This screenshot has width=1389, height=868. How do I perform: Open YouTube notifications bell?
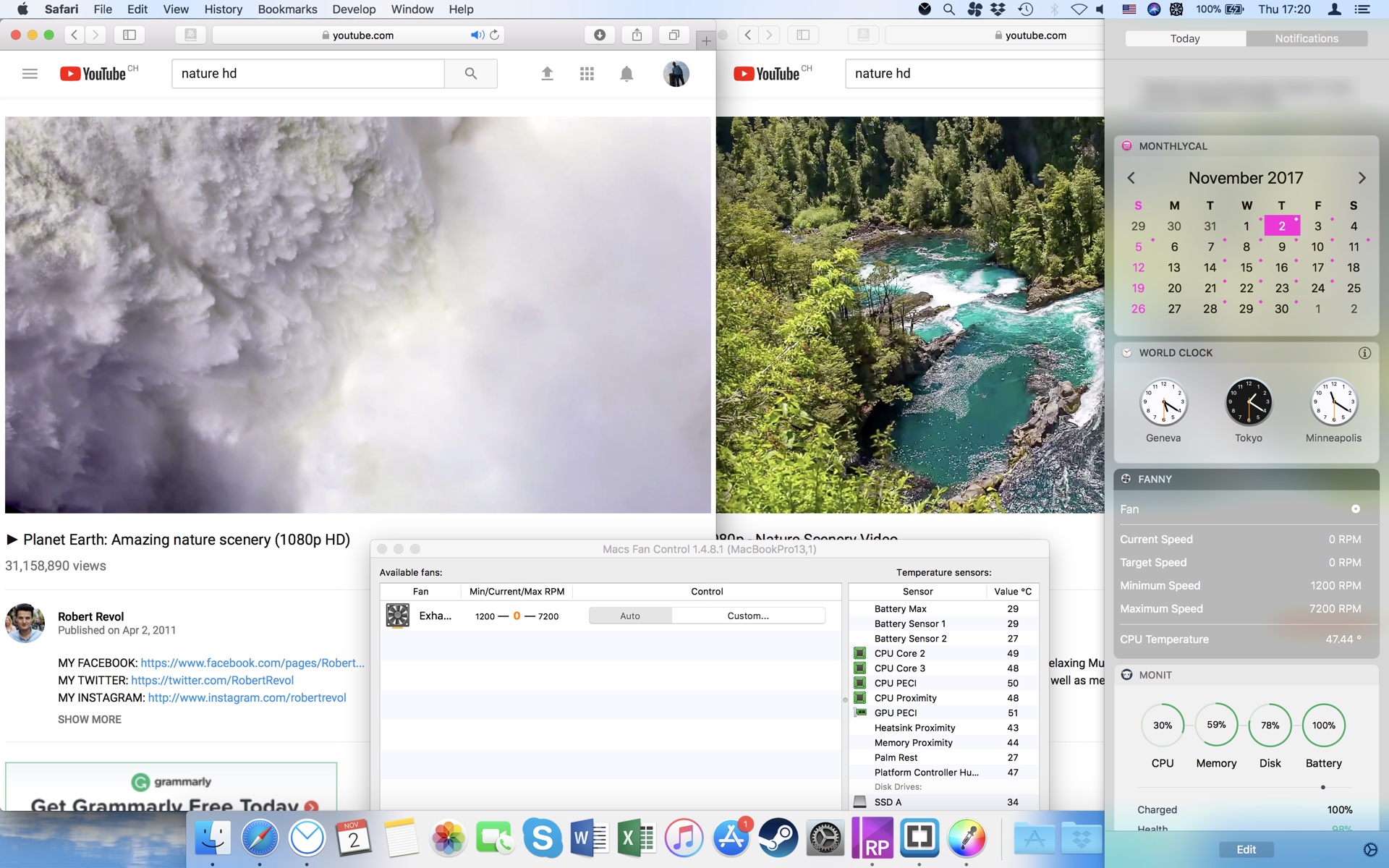(626, 74)
